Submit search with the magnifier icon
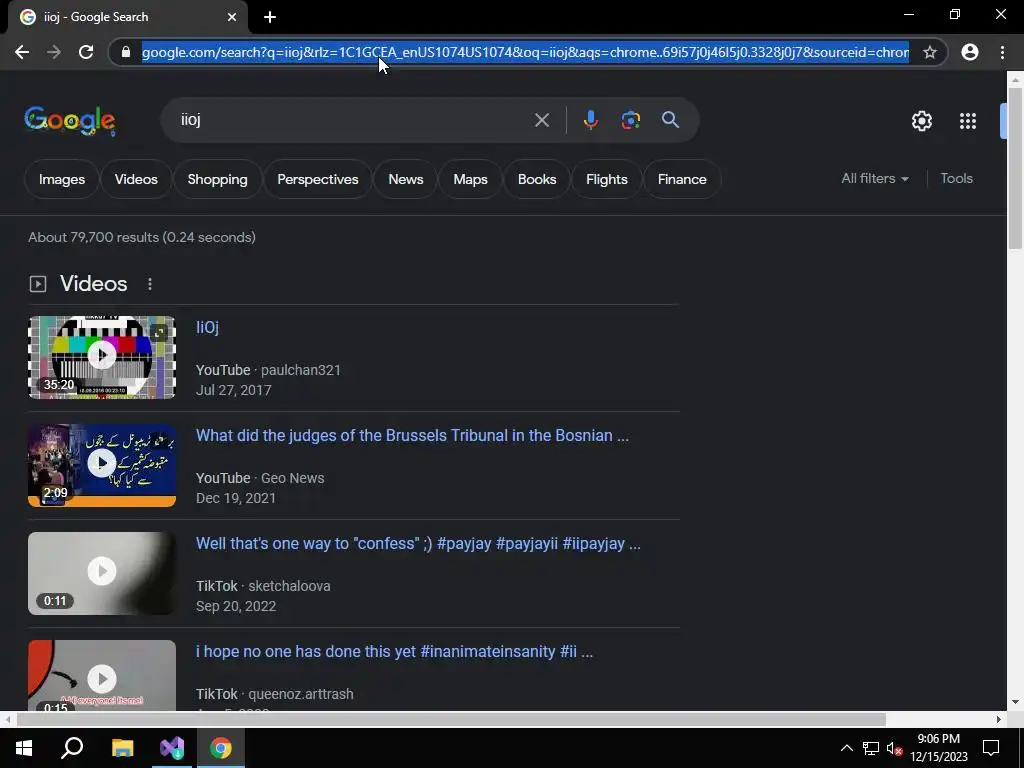The height and width of the screenshot is (768, 1024). (670, 120)
